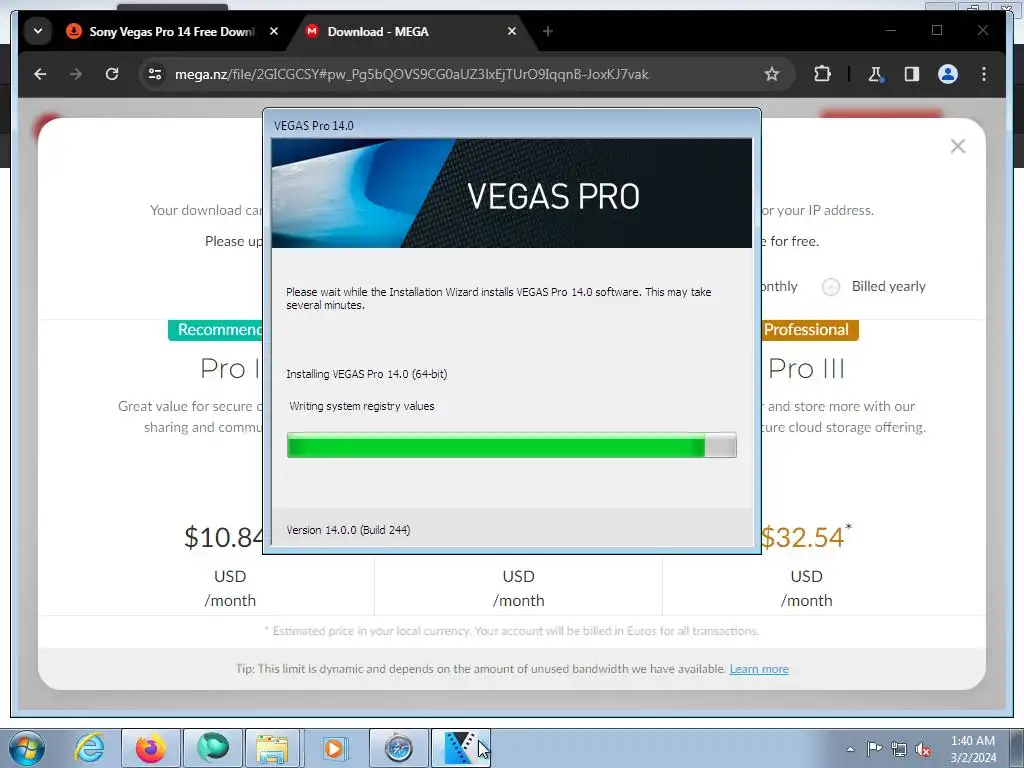Open the Action Center flag icon
Viewport: 1024px width, 768px height.
coord(874,749)
